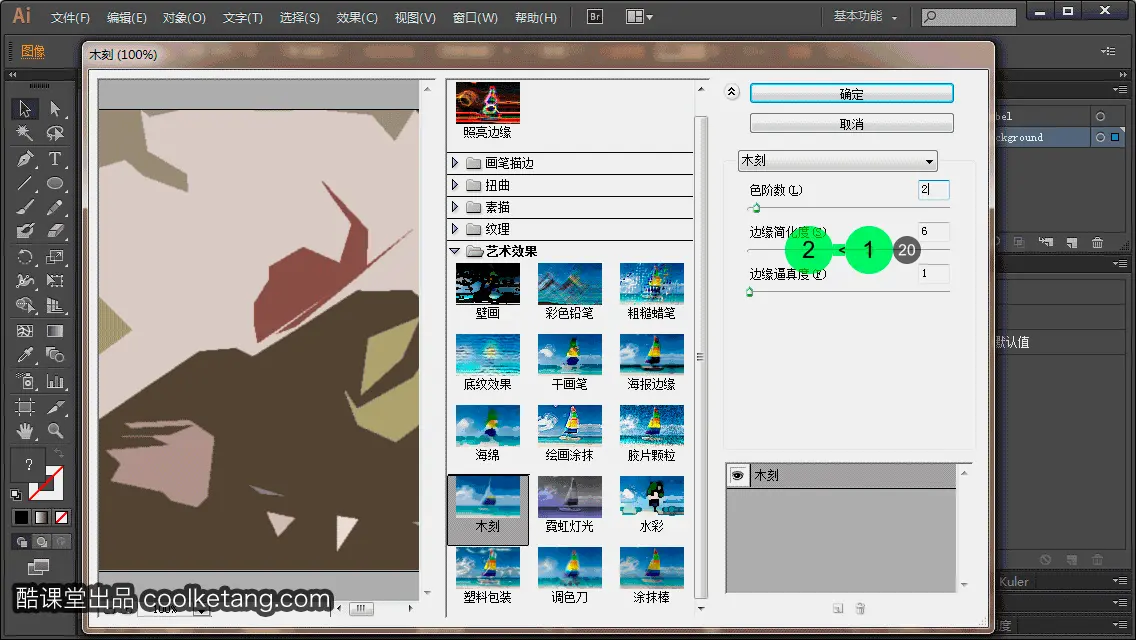The height and width of the screenshot is (640, 1136).
Task: Click the delete effect layer trash icon
Action: pyautogui.click(x=860, y=609)
